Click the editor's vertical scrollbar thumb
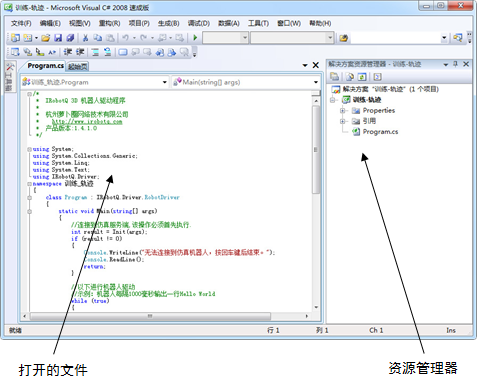Viewport: 477px width, 376px height. coord(316,150)
